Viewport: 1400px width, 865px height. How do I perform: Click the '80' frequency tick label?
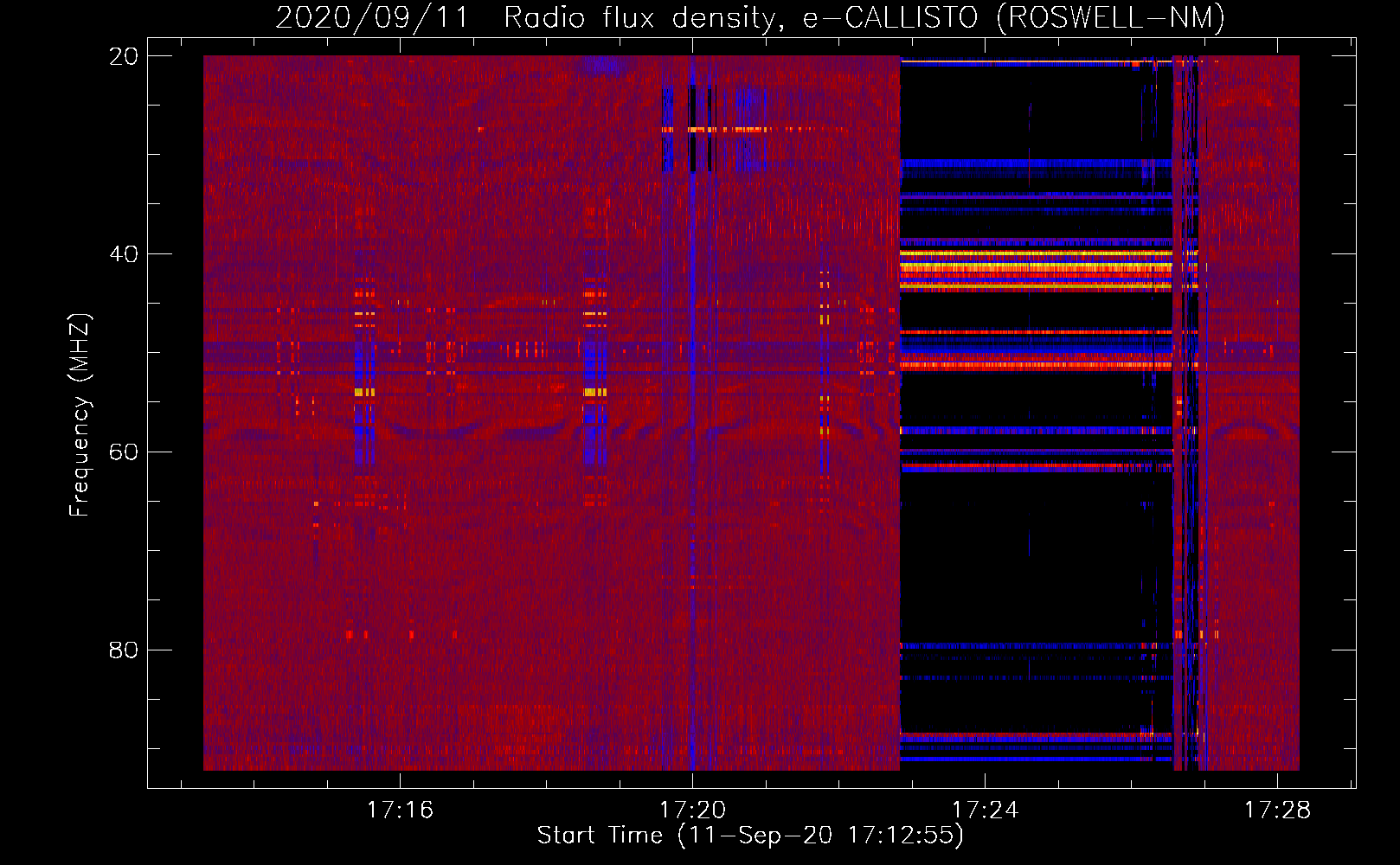click(x=124, y=650)
